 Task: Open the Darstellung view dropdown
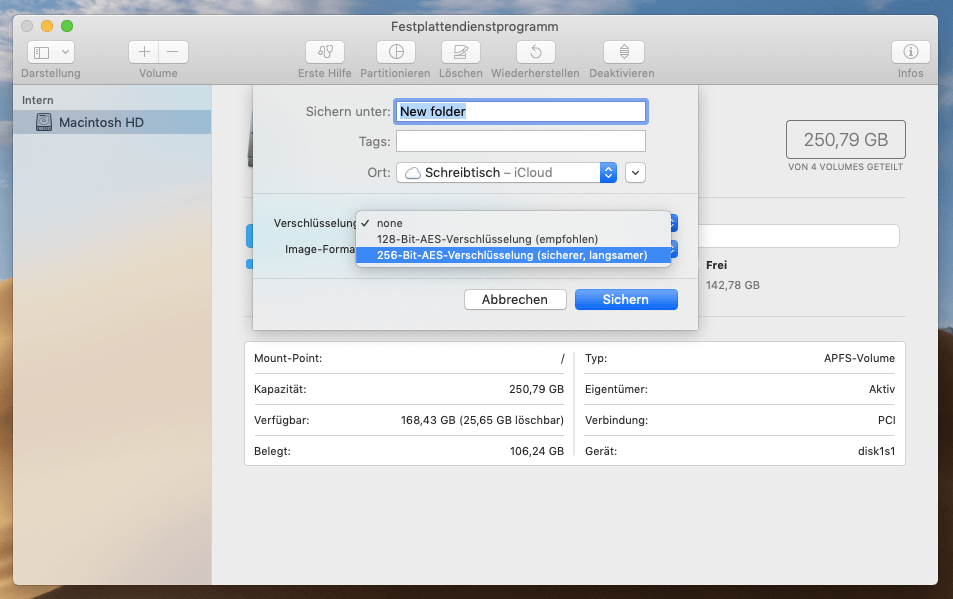coord(51,52)
